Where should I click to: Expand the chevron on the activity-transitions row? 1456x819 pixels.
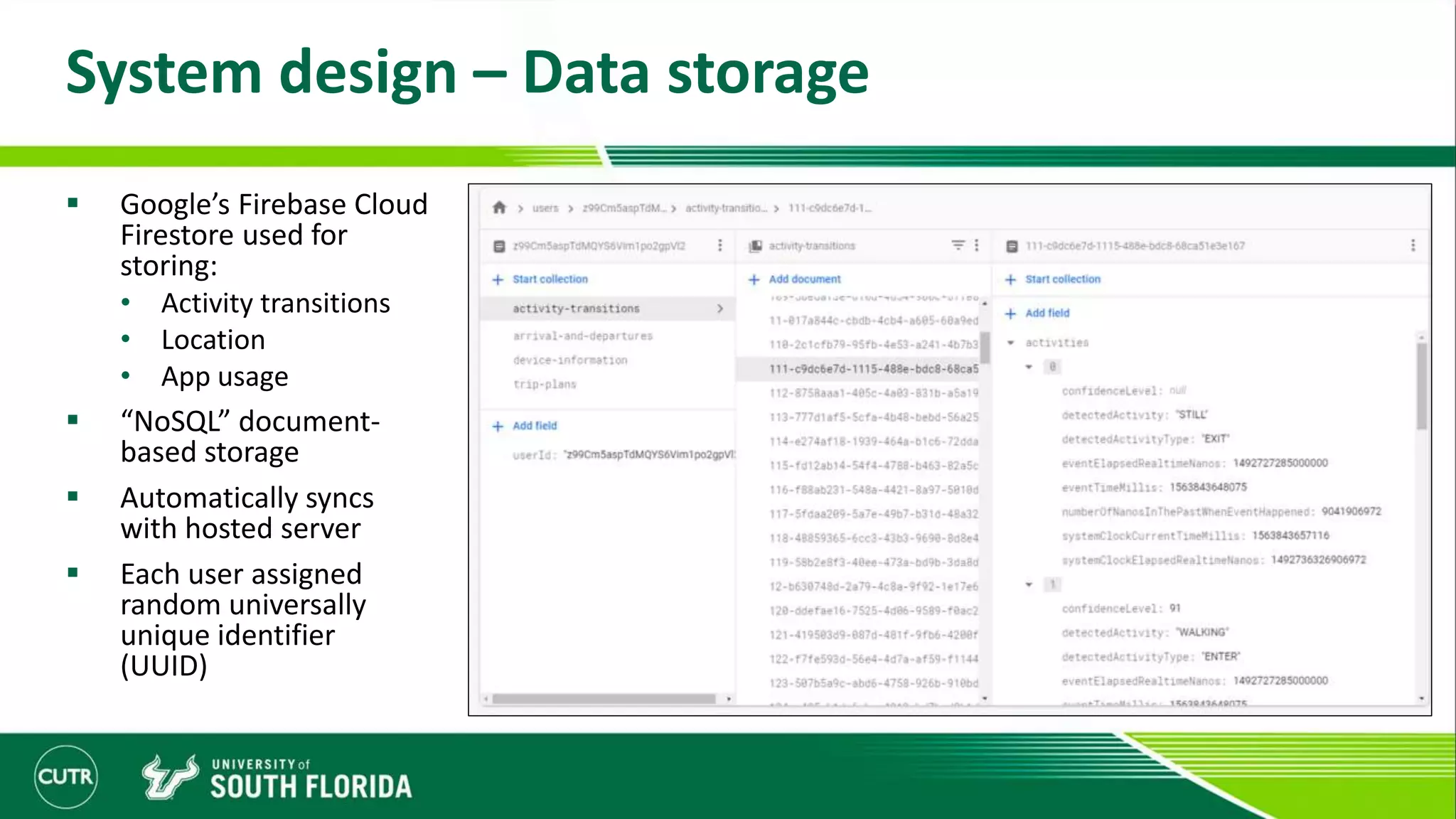tap(719, 309)
